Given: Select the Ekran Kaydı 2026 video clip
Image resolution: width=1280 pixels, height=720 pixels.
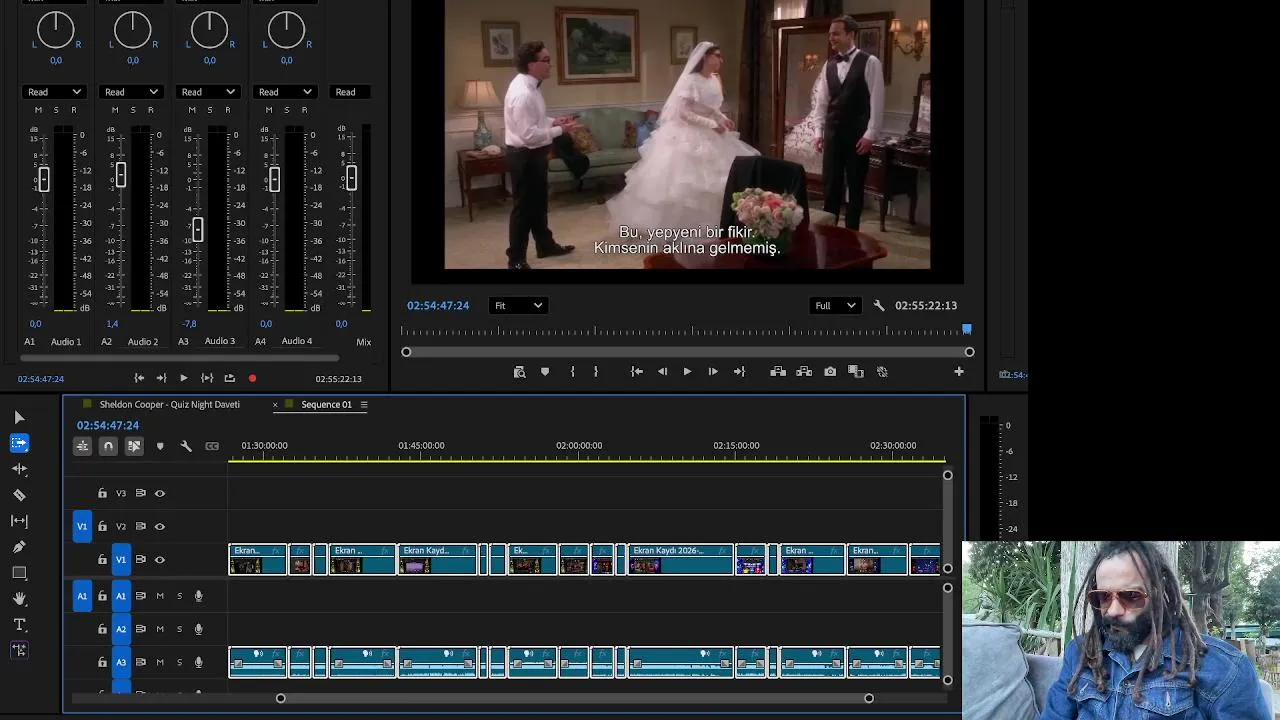Looking at the screenshot, I should coord(680,559).
